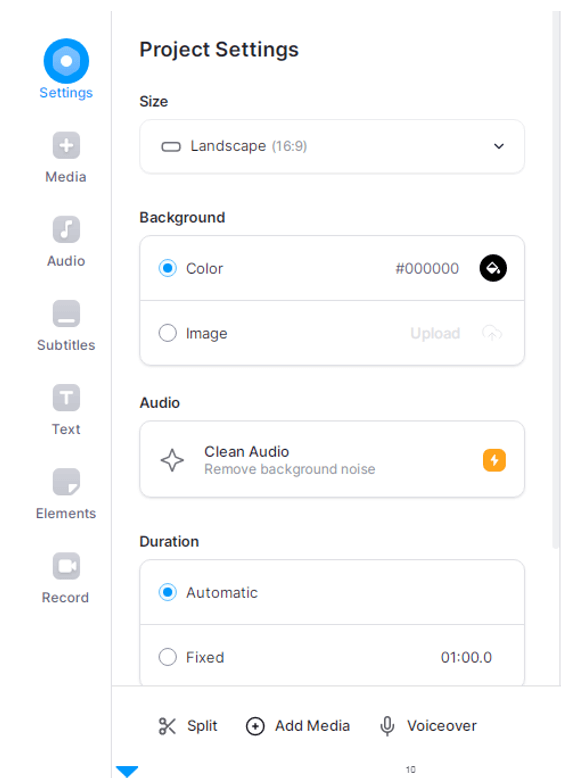
Task: Click the image upload cloud icon
Action: 492,333
